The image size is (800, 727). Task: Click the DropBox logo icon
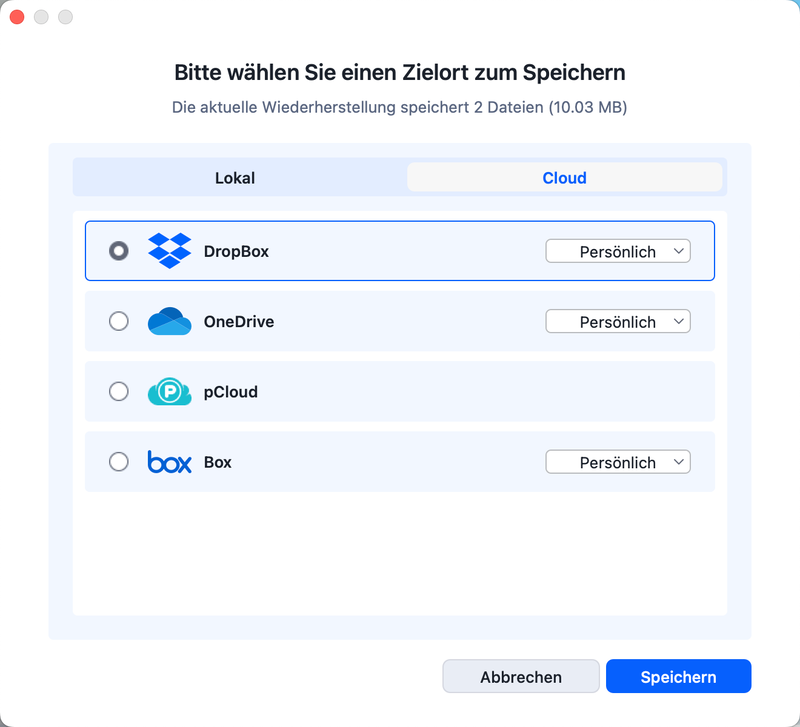pyautogui.click(x=169, y=251)
